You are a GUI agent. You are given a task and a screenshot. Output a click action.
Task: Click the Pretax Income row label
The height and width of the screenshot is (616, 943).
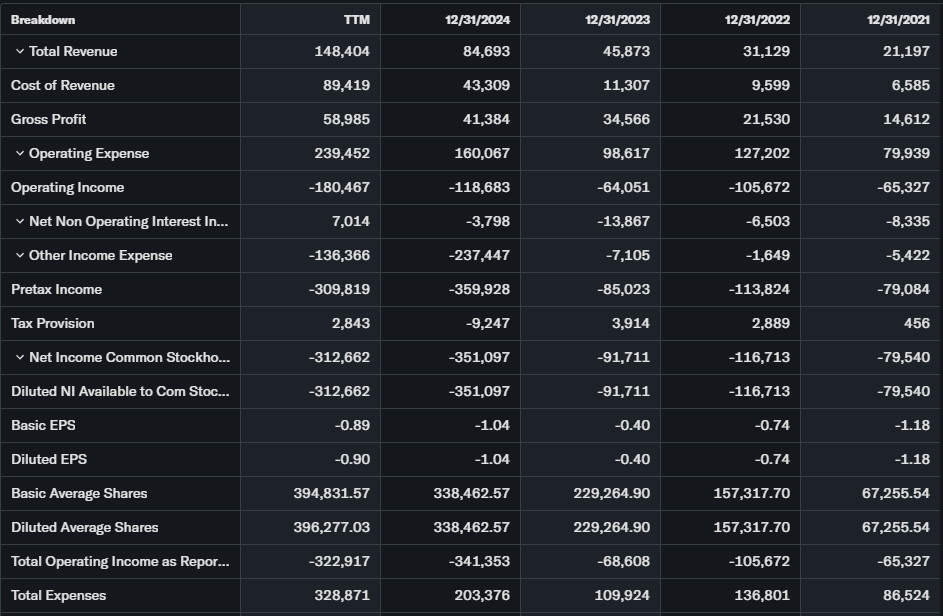click(57, 289)
